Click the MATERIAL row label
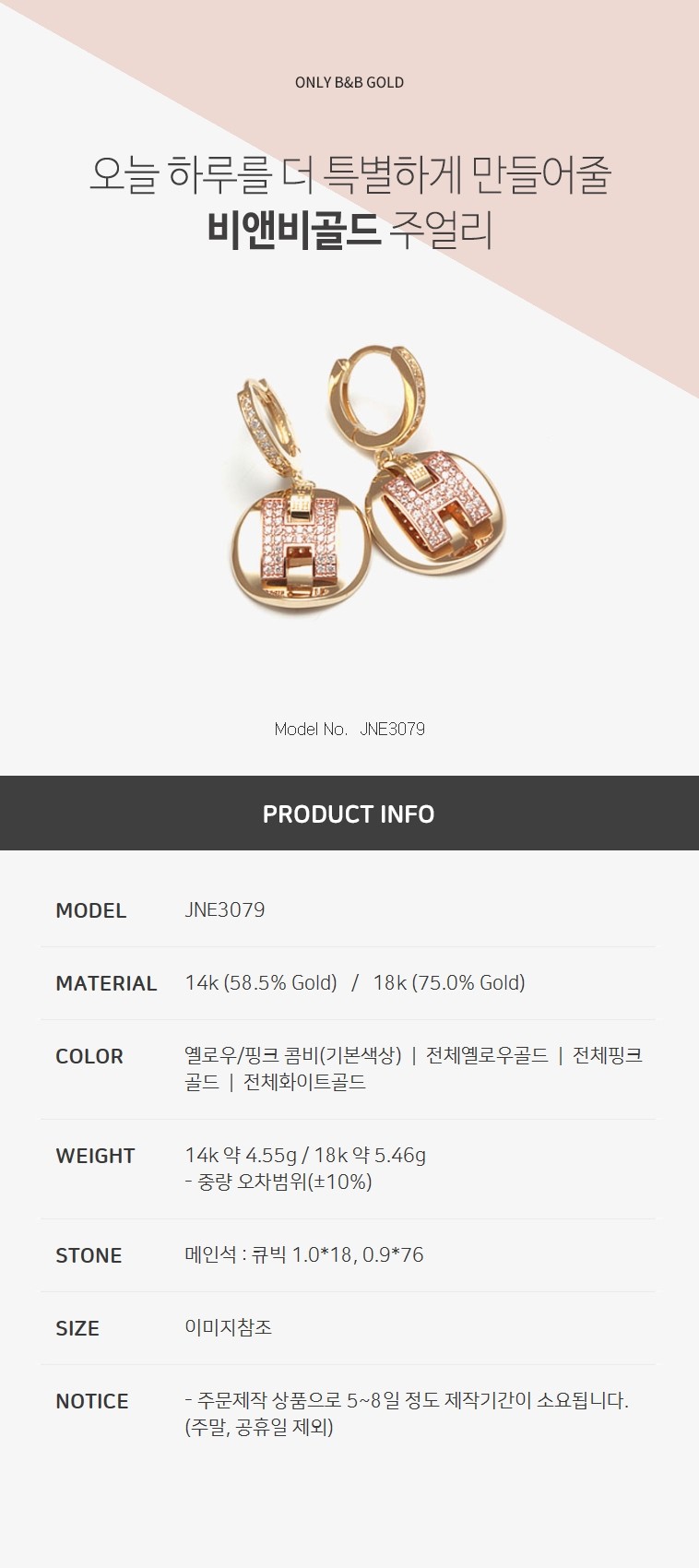This screenshot has height=1568, width=699. (x=106, y=983)
